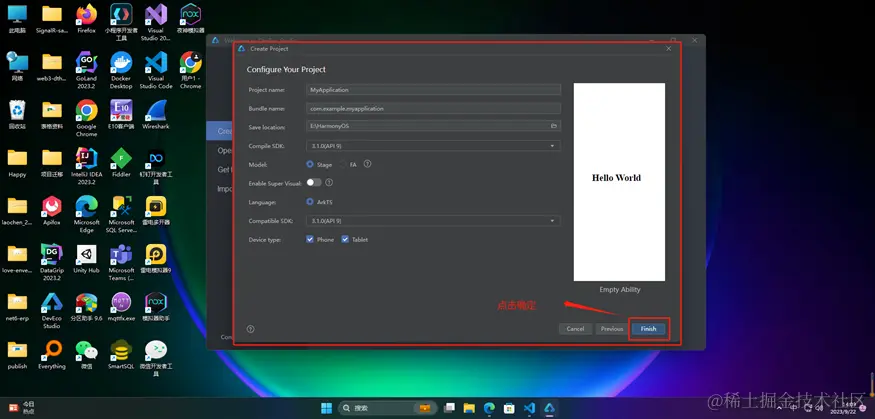
Task: Open mqttfx.exe desktop icon
Action: coord(121,306)
